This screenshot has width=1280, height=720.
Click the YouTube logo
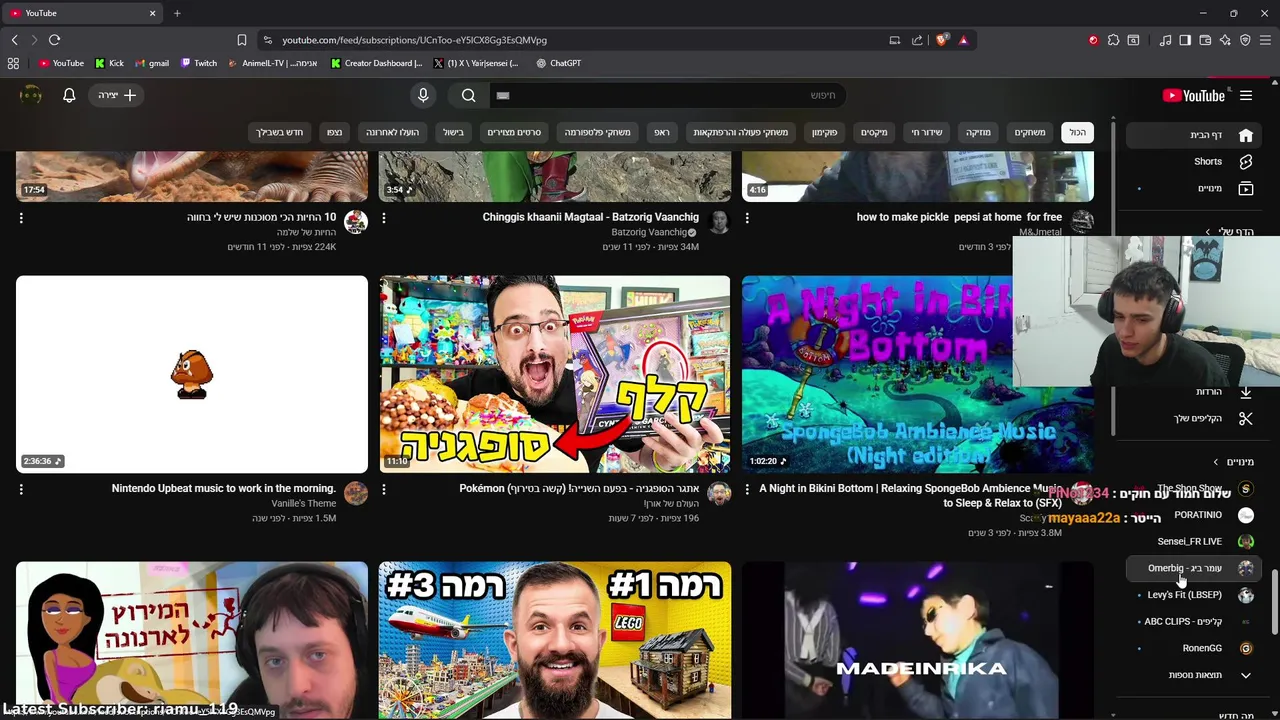(x=1194, y=95)
